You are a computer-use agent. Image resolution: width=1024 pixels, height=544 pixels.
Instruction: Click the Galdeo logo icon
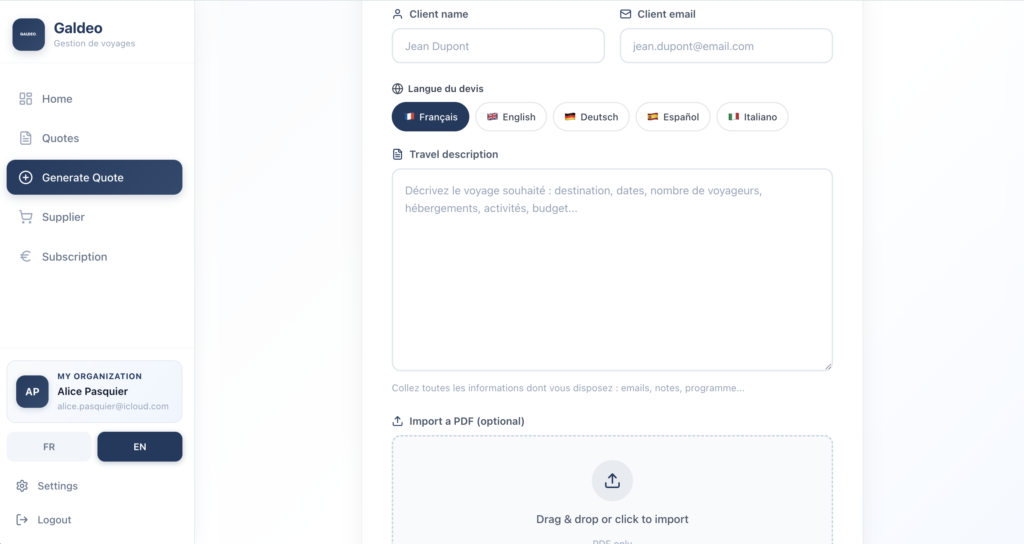(x=29, y=34)
